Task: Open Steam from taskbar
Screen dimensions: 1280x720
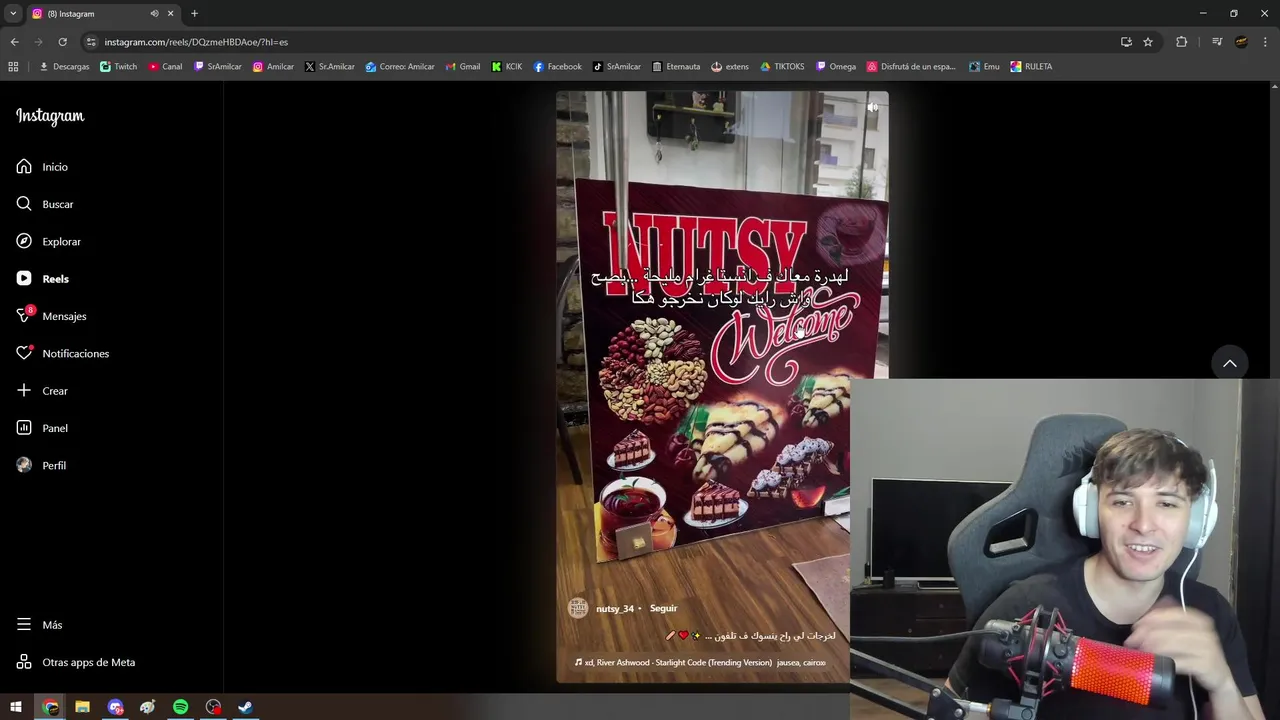Action: click(x=245, y=707)
